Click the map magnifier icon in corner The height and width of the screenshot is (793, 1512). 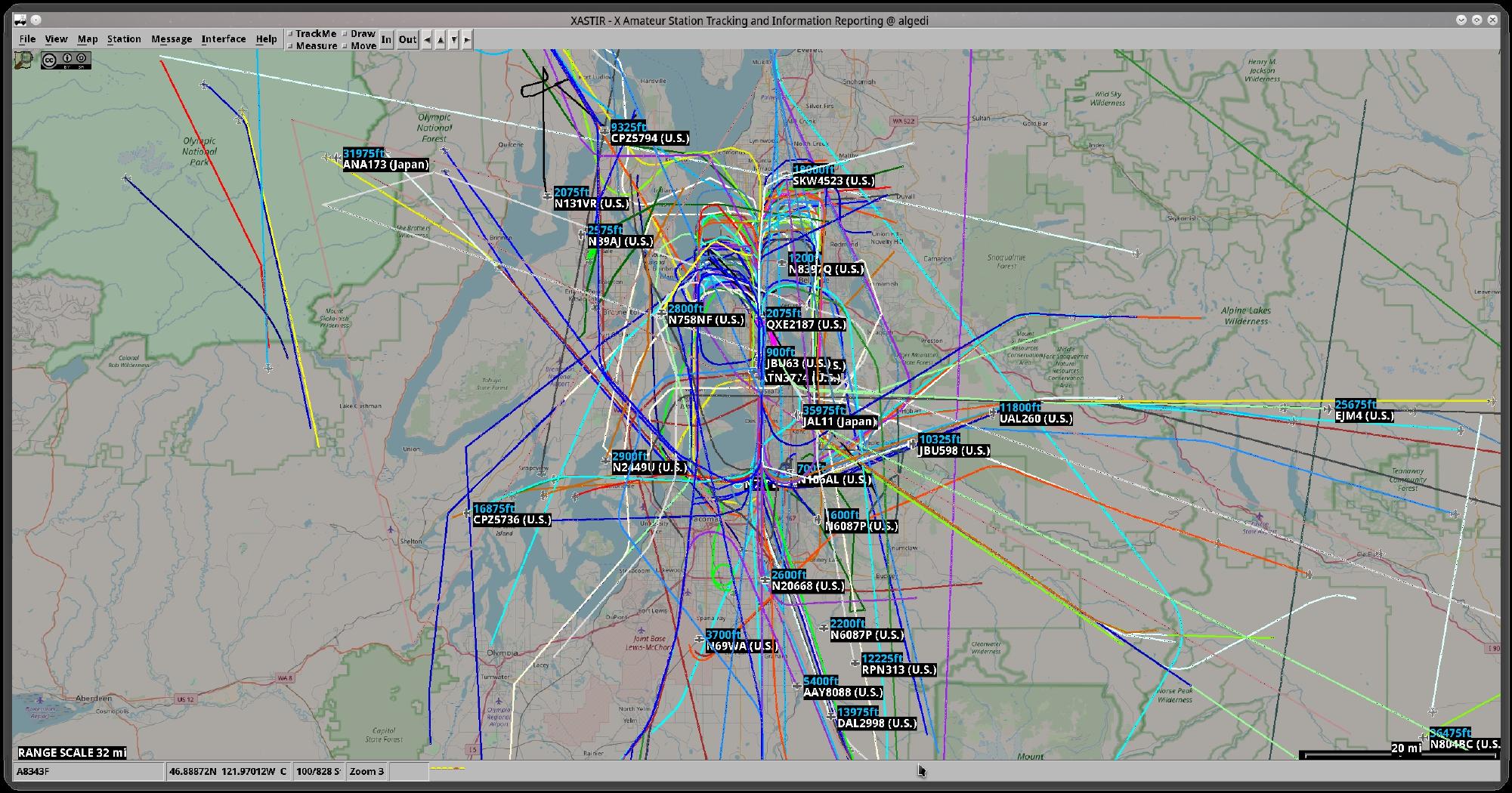point(25,60)
